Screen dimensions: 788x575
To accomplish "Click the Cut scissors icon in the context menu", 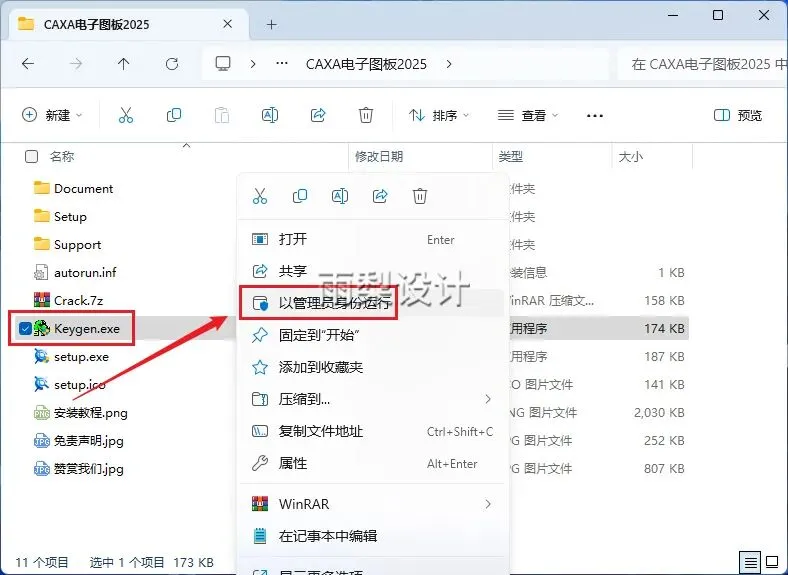I will tap(260, 196).
